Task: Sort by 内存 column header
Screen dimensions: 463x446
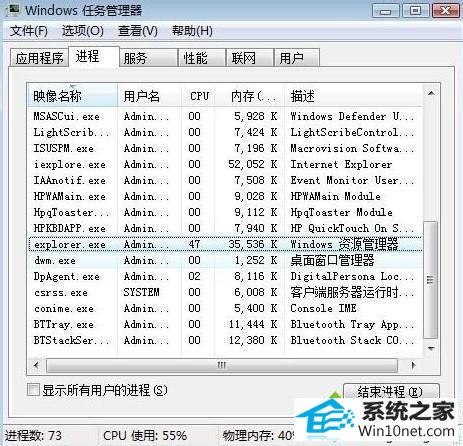Action: [250, 96]
